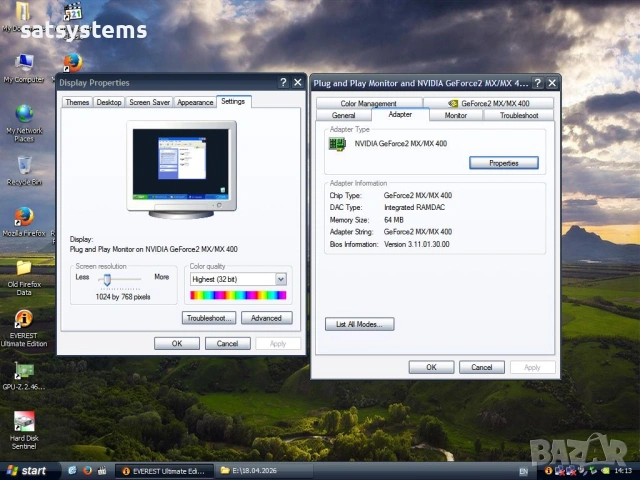Viewport: 640px width, 480px height.
Task: Open Color Management tab
Action: point(369,103)
